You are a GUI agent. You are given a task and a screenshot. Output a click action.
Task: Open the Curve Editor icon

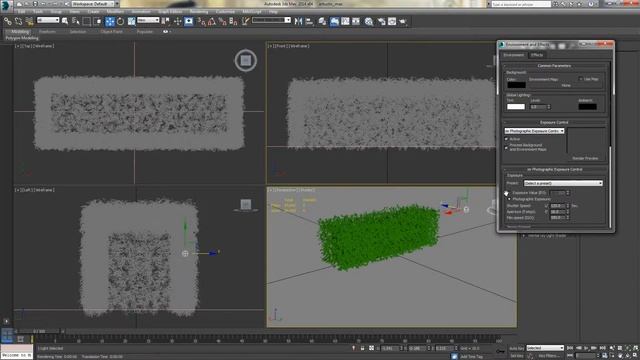pos(345,21)
